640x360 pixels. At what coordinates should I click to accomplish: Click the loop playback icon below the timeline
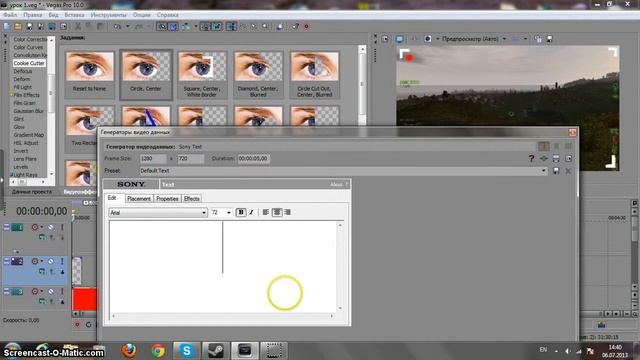pos(89,325)
